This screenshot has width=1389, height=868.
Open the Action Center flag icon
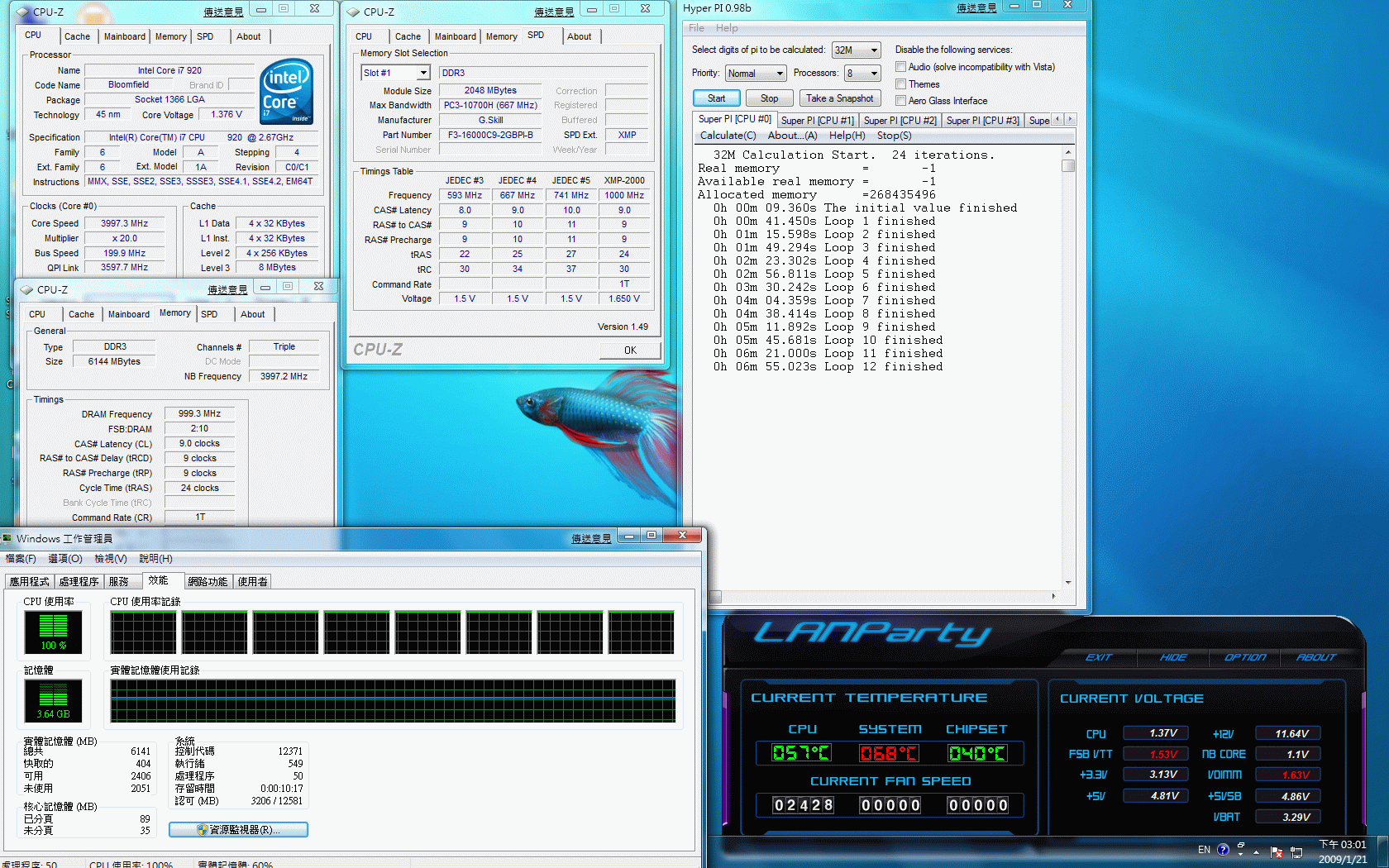point(1276,851)
